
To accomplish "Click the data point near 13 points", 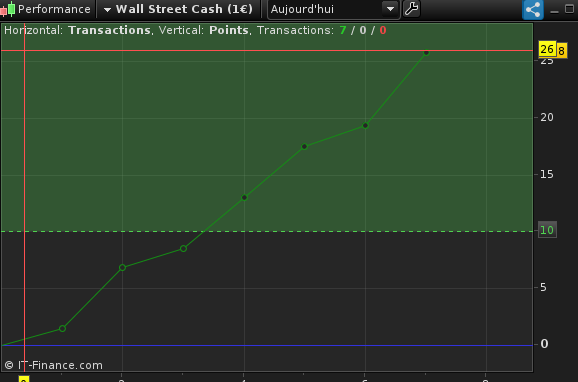I will point(244,198).
